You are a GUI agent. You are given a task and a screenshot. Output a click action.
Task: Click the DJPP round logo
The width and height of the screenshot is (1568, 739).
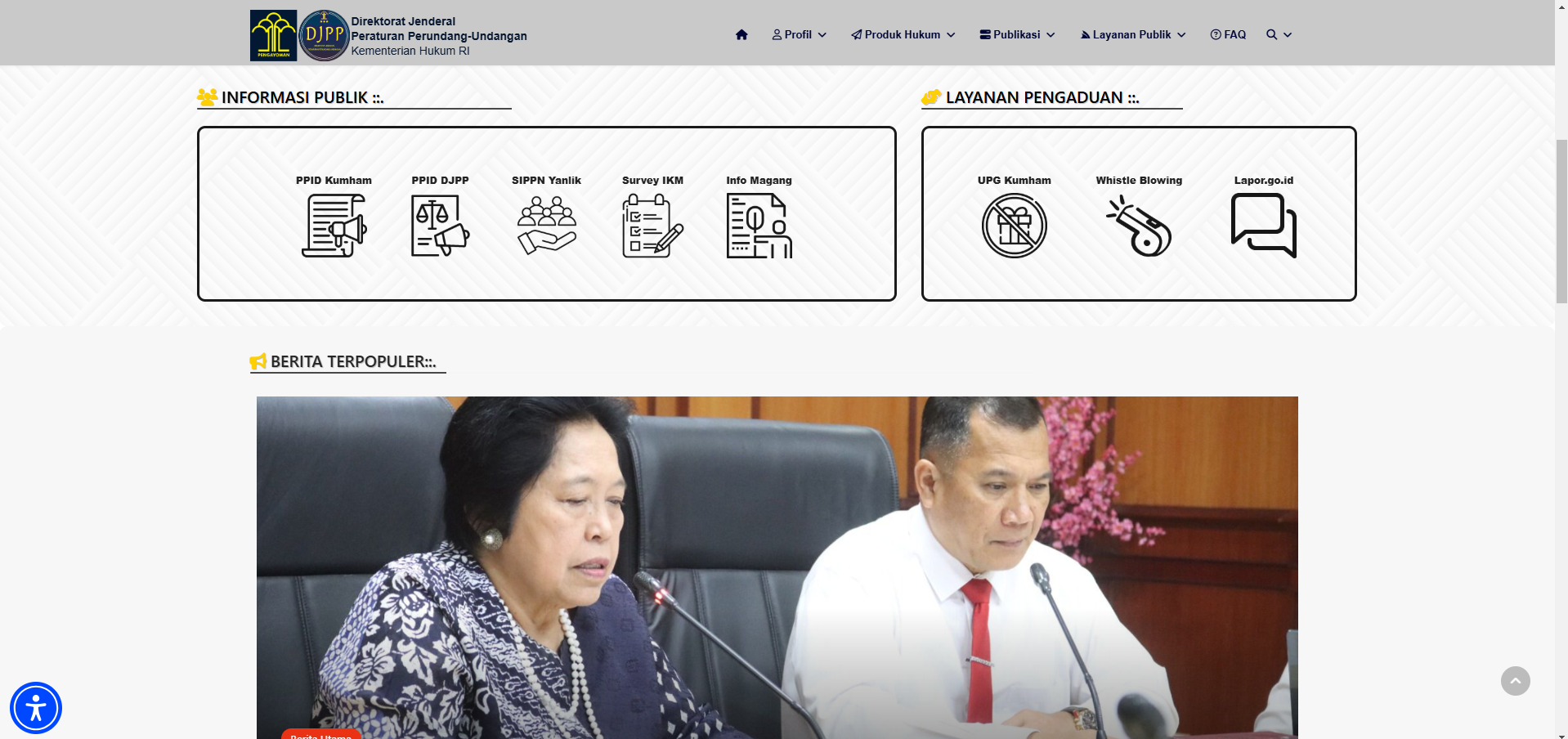click(324, 35)
